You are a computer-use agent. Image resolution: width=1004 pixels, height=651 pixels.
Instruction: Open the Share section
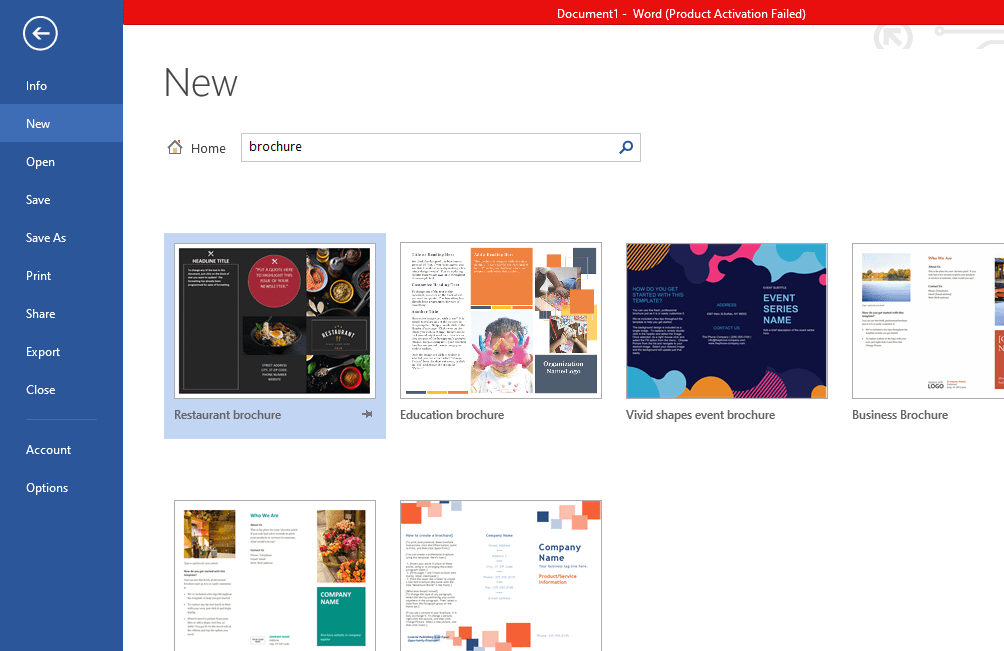point(40,313)
